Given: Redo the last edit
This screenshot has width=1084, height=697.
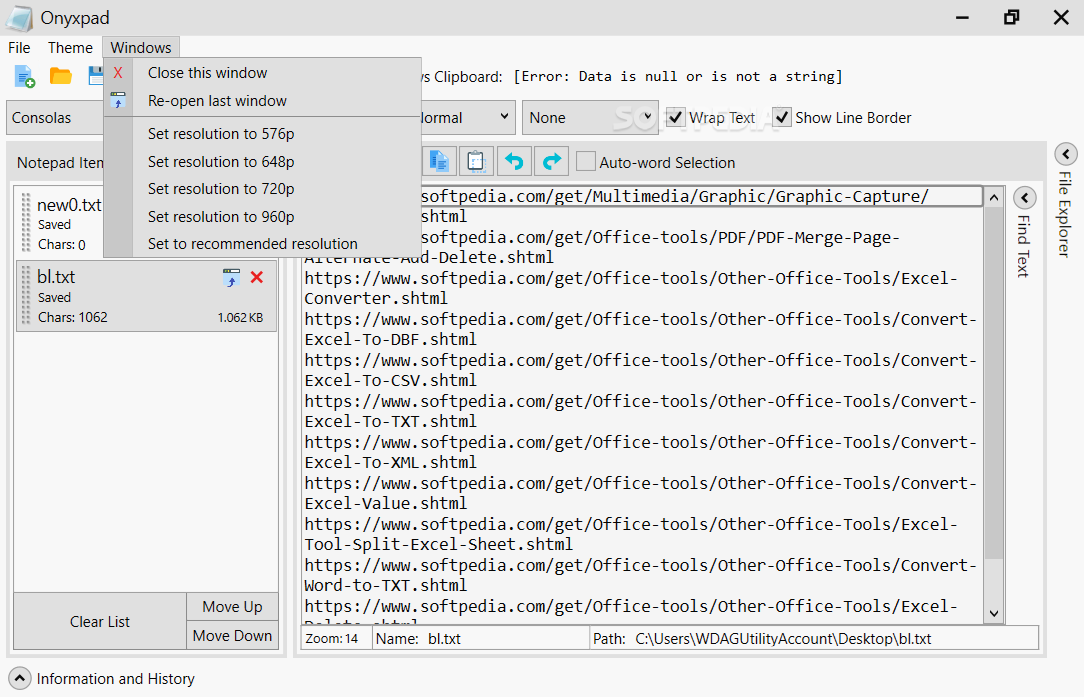Looking at the screenshot, I should (551, 162).
